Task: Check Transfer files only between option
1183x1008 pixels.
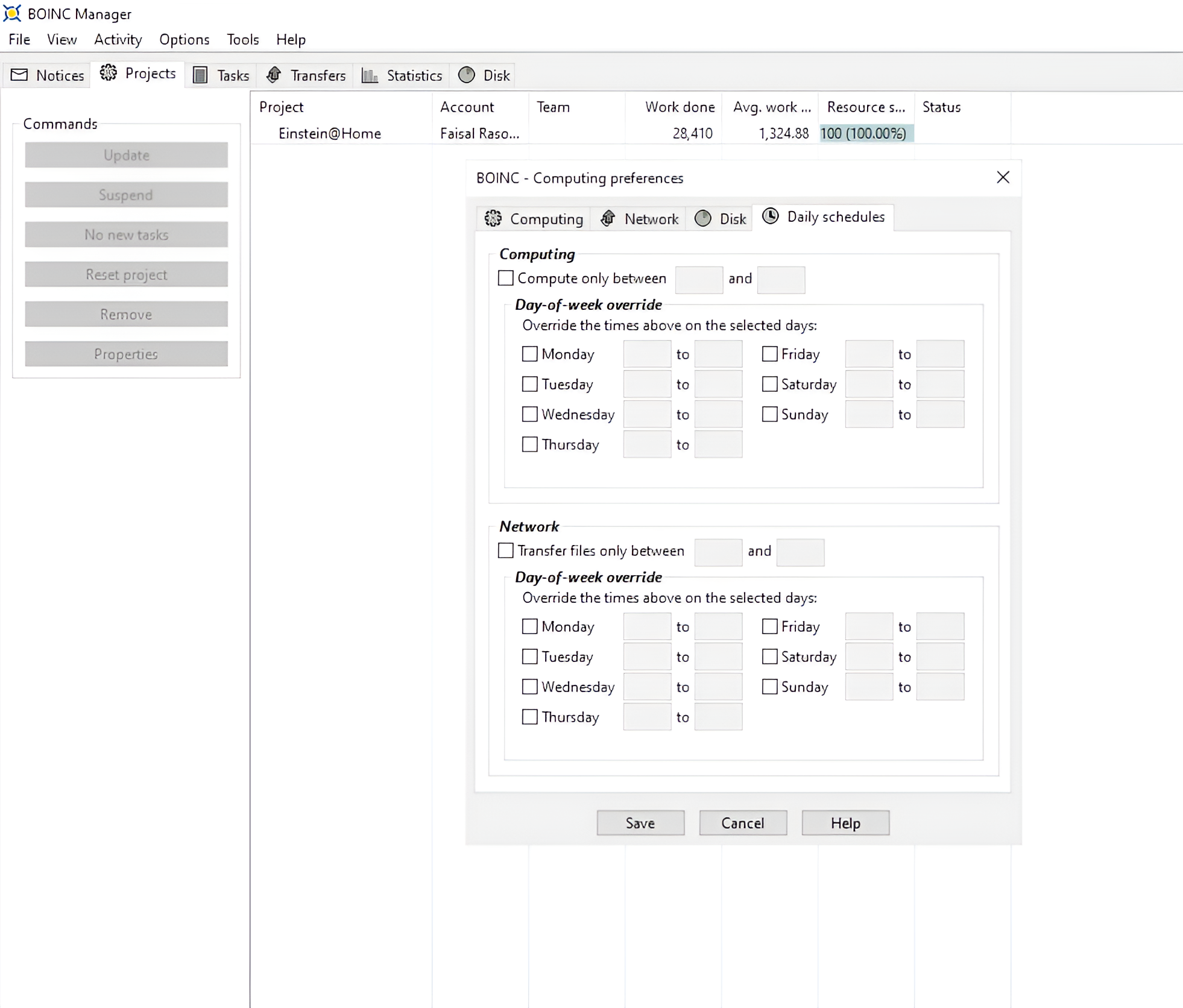Action: (506, 550)
